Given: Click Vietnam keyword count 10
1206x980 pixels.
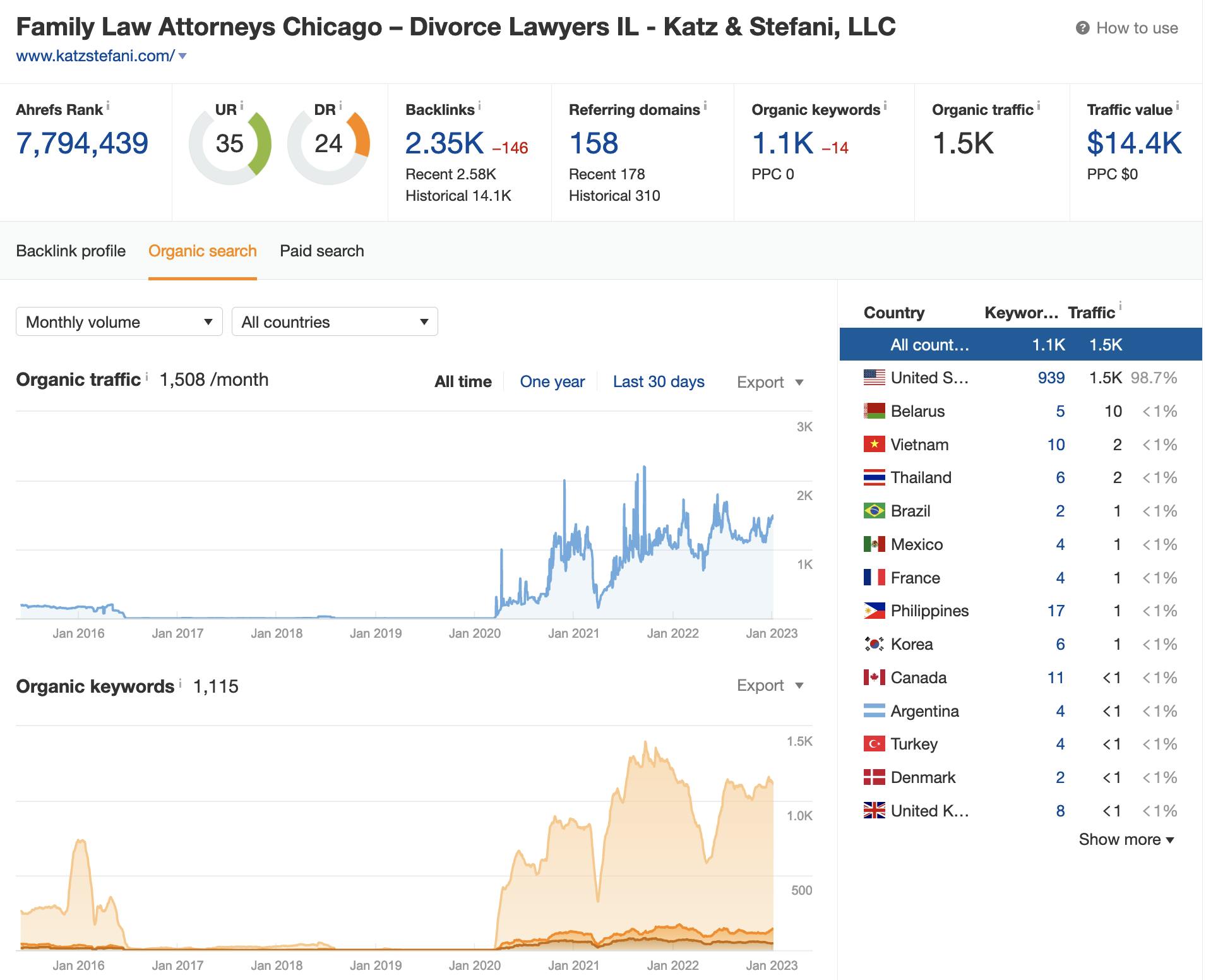Looking at the screenshot, I should pos(1056,445).
